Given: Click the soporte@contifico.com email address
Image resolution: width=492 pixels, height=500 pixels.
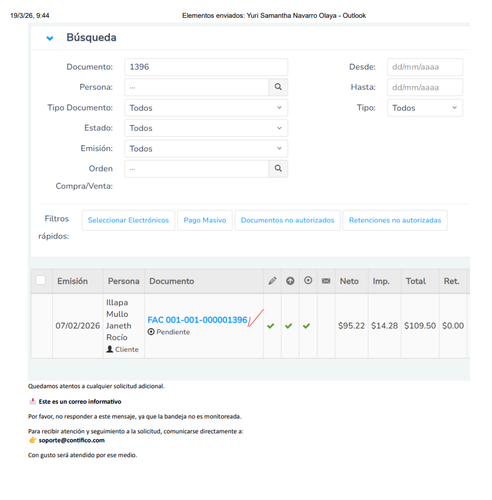Looking at the screenshot, I should coord(72,440).
